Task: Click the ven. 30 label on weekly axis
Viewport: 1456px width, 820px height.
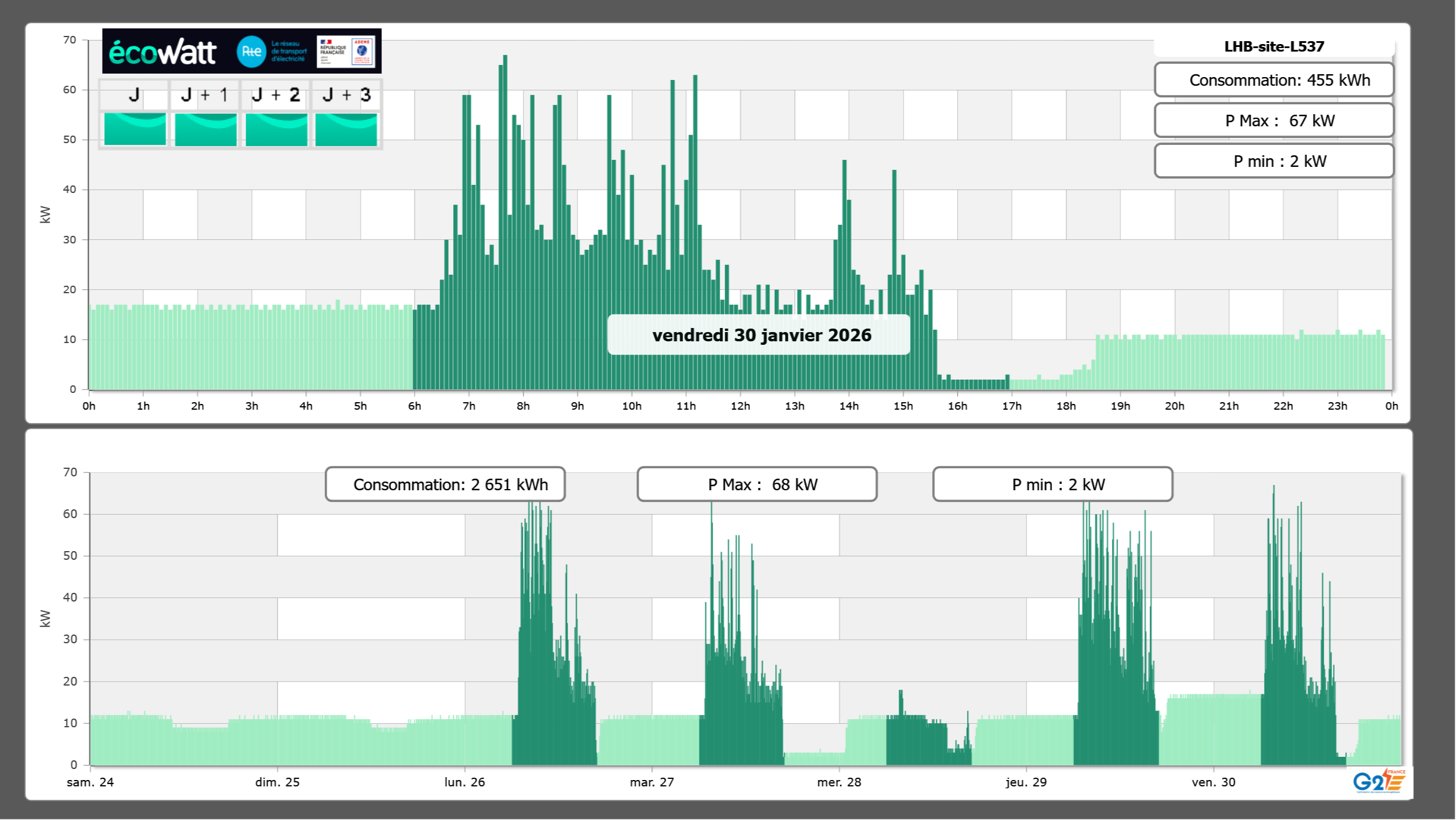Action: (1213, 782)
